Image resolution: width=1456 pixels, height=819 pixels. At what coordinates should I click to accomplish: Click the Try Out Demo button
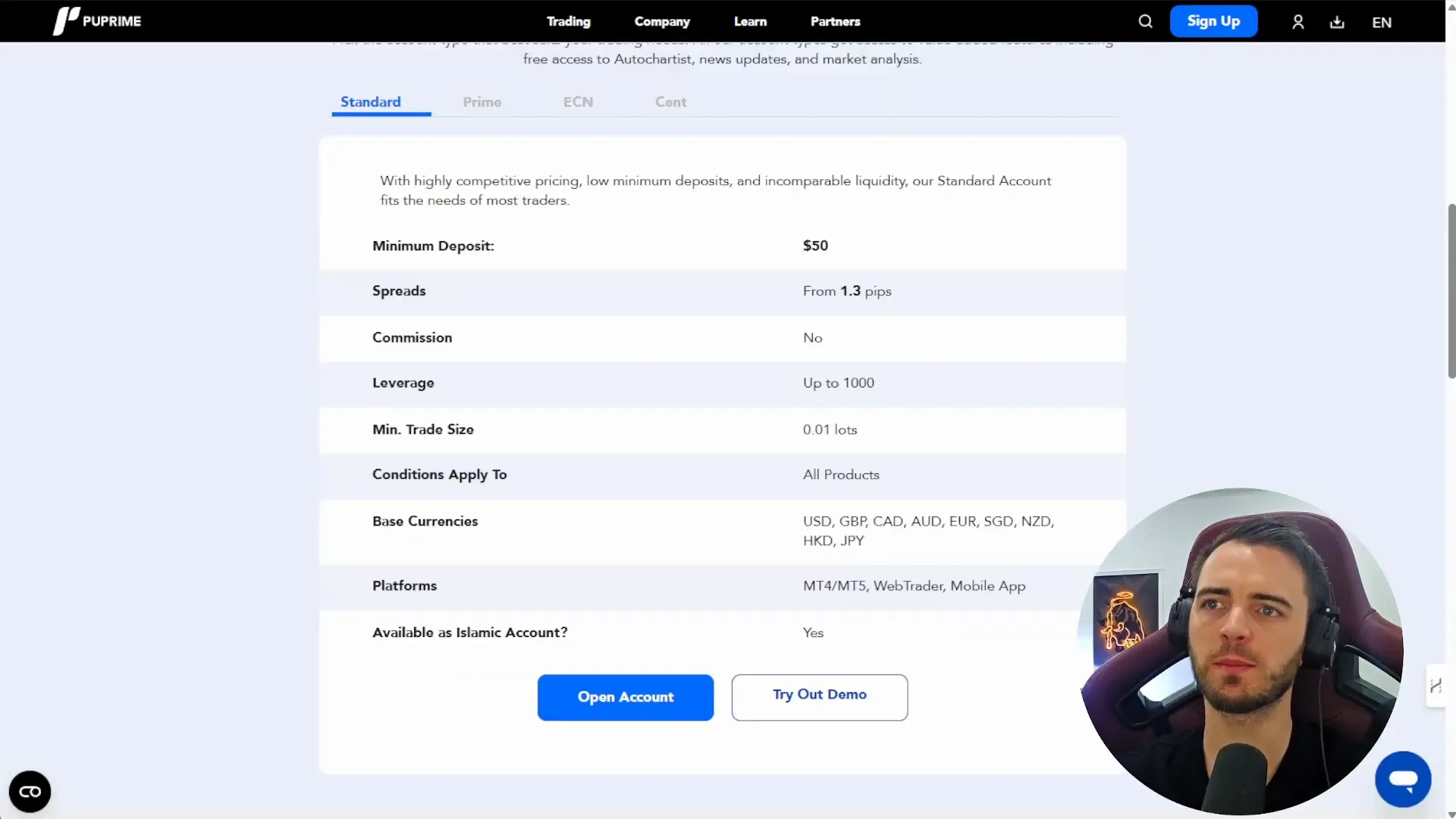[x=820, y=697]
